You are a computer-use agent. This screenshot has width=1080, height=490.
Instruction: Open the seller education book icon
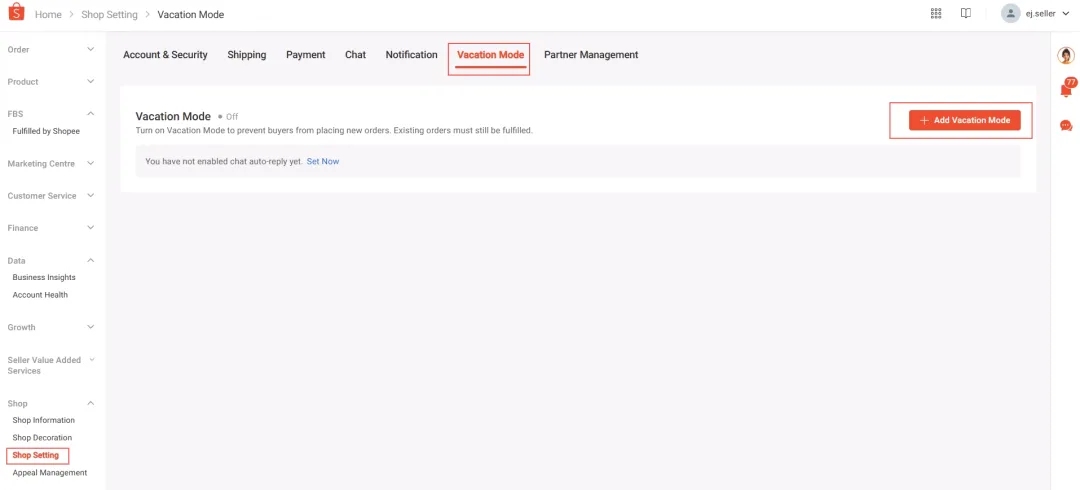pos(966,14)
